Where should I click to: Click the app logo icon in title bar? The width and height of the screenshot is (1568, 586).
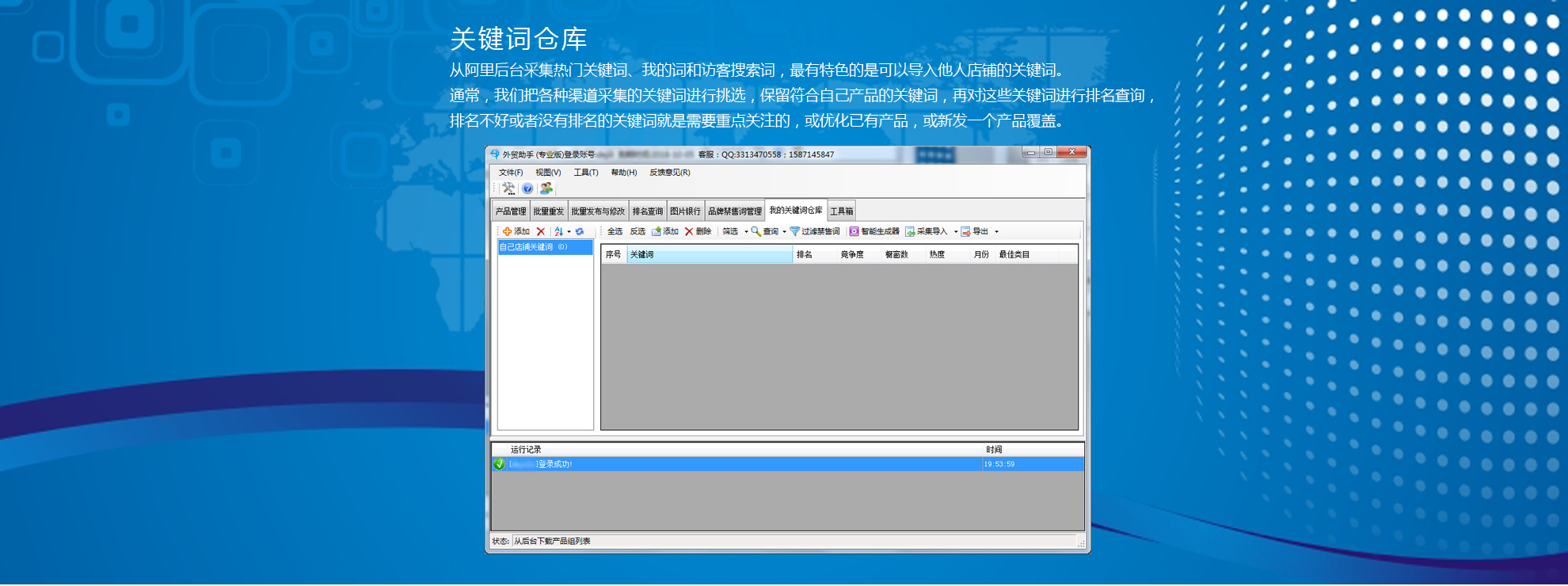[x=495, y=154]
